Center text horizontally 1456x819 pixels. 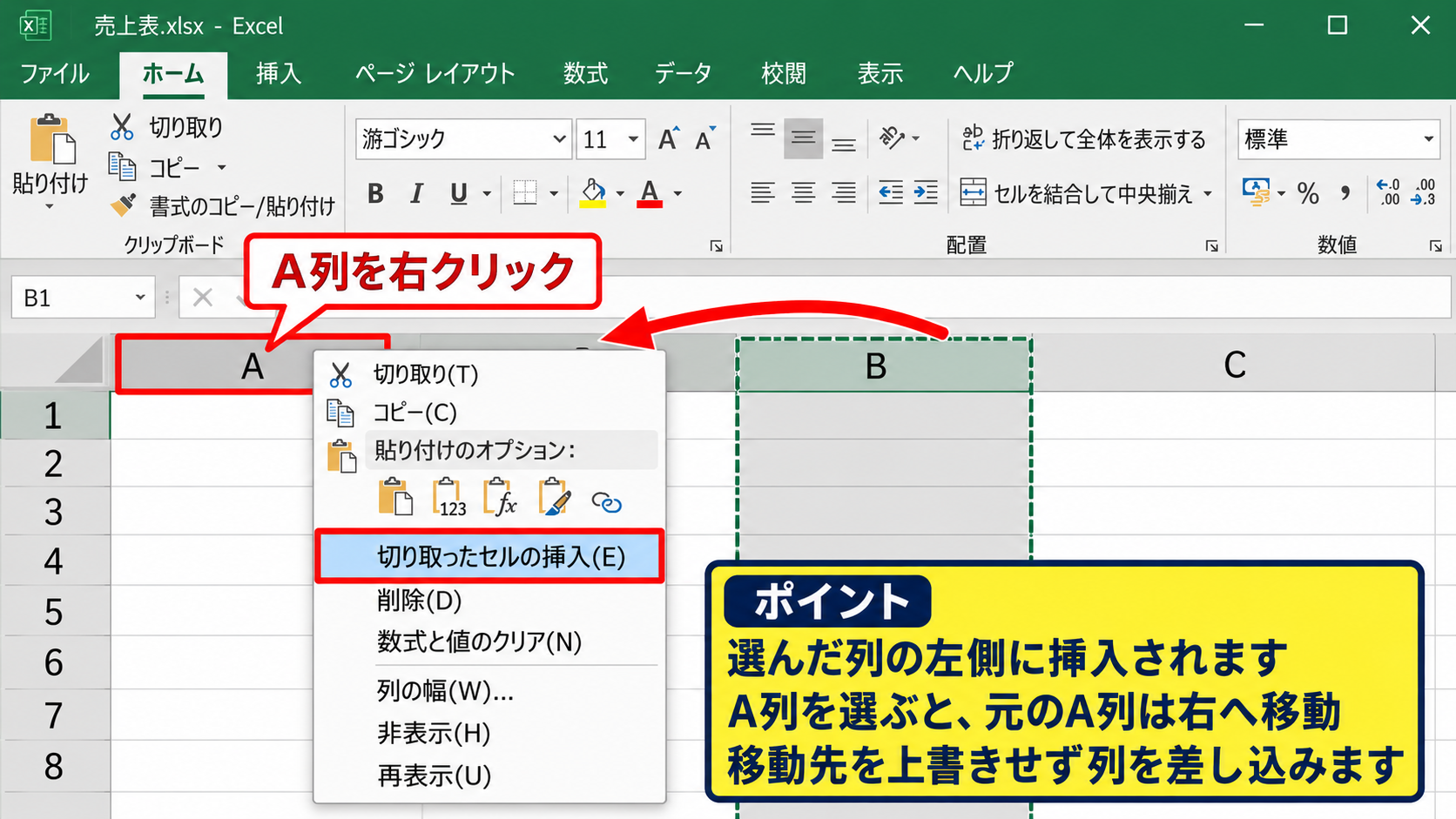[803, 192]
